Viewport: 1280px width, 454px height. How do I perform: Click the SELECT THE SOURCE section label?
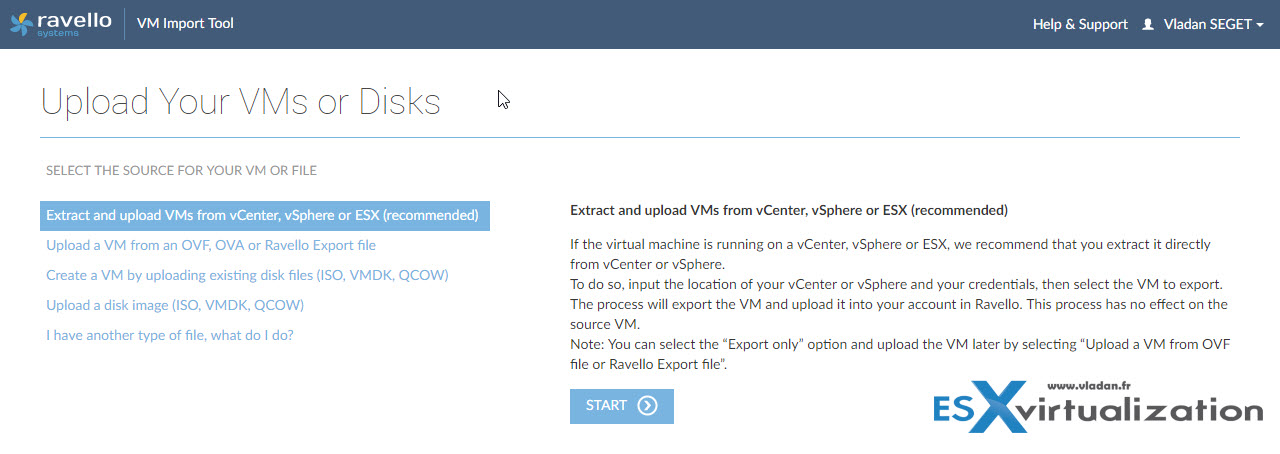pyautogui.click(x=181, y=171)
